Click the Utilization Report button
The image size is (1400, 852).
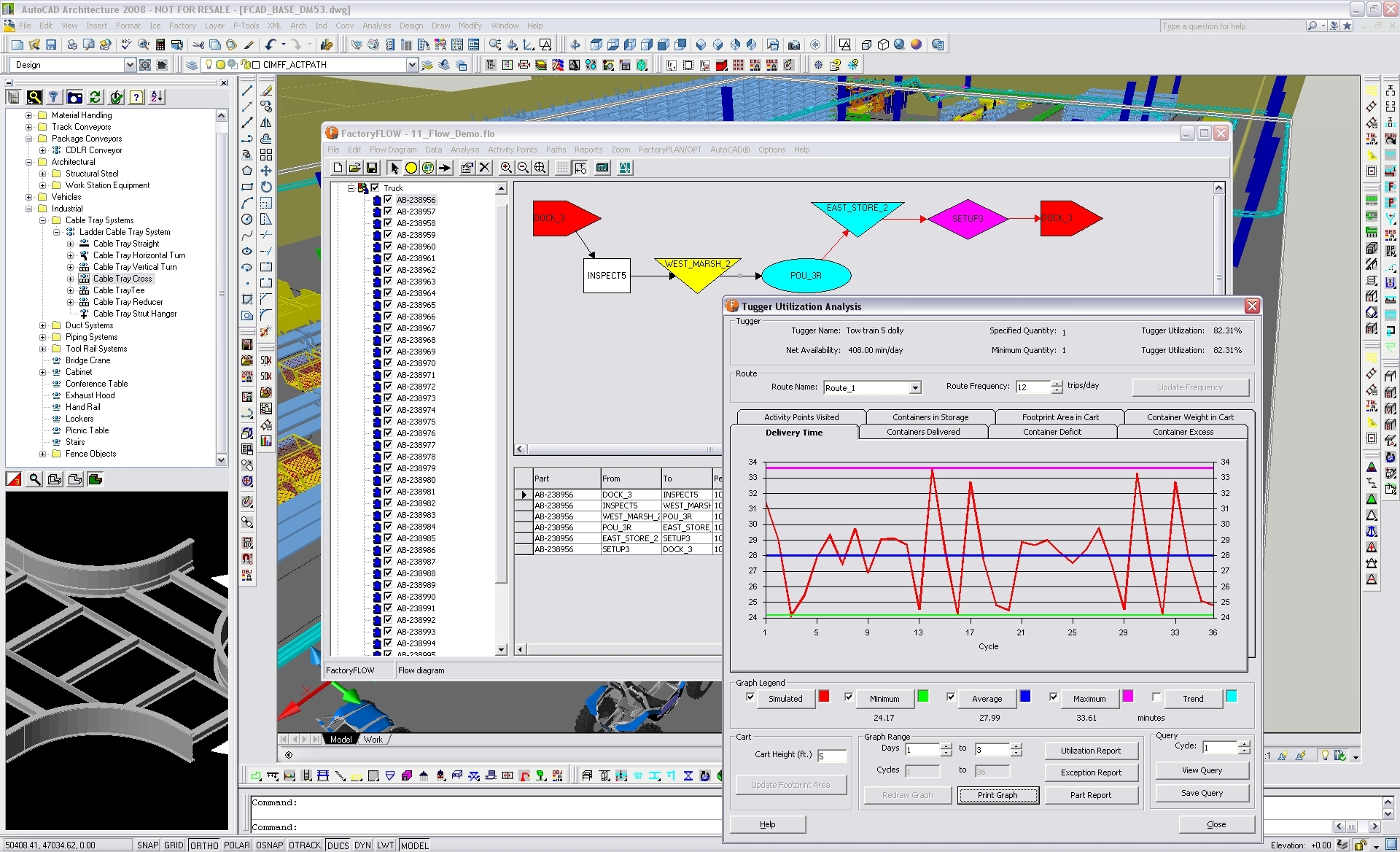coord(1090,751)
